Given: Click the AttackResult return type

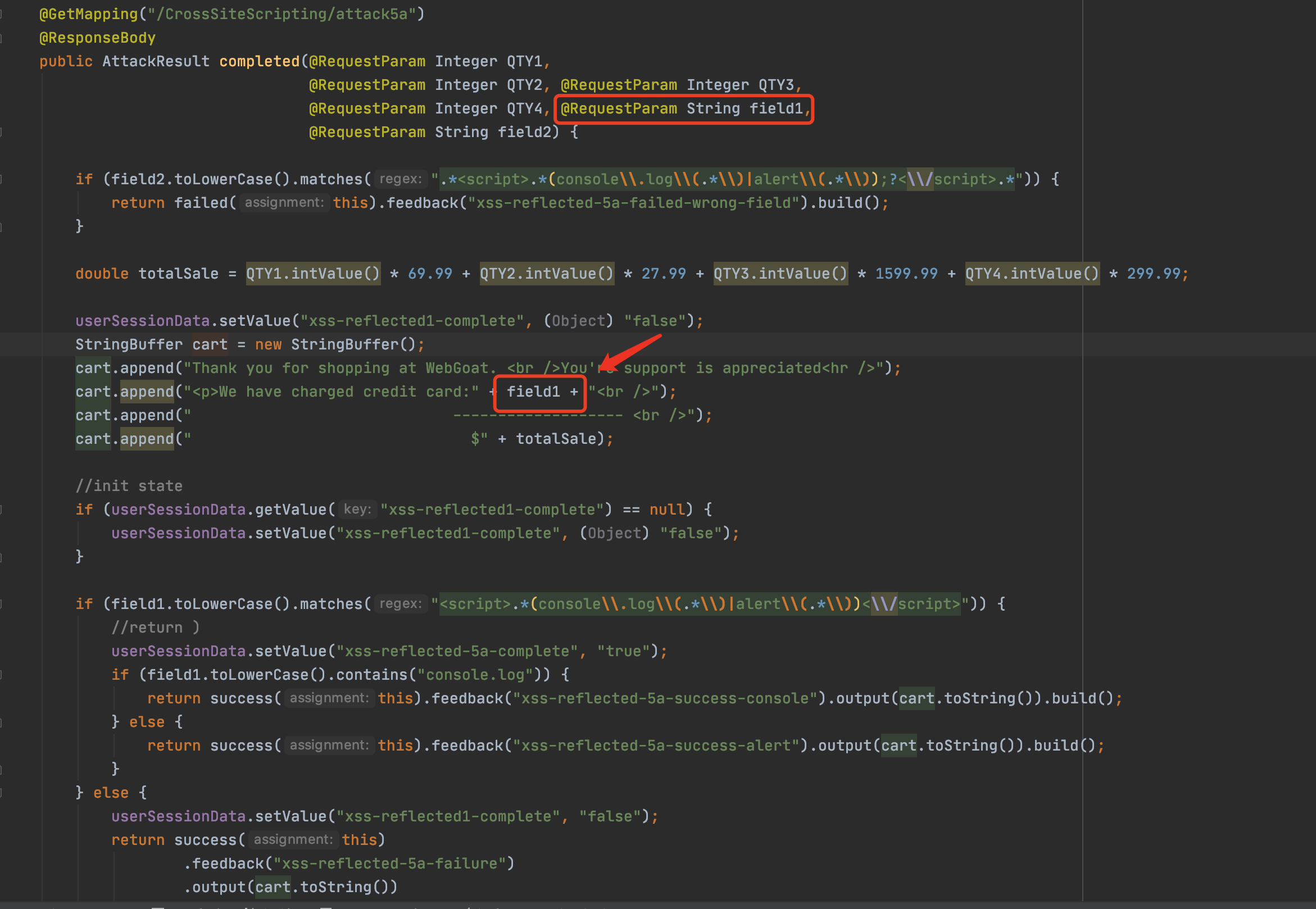Looking at the screenshot, I should click(x=156, y=61).
